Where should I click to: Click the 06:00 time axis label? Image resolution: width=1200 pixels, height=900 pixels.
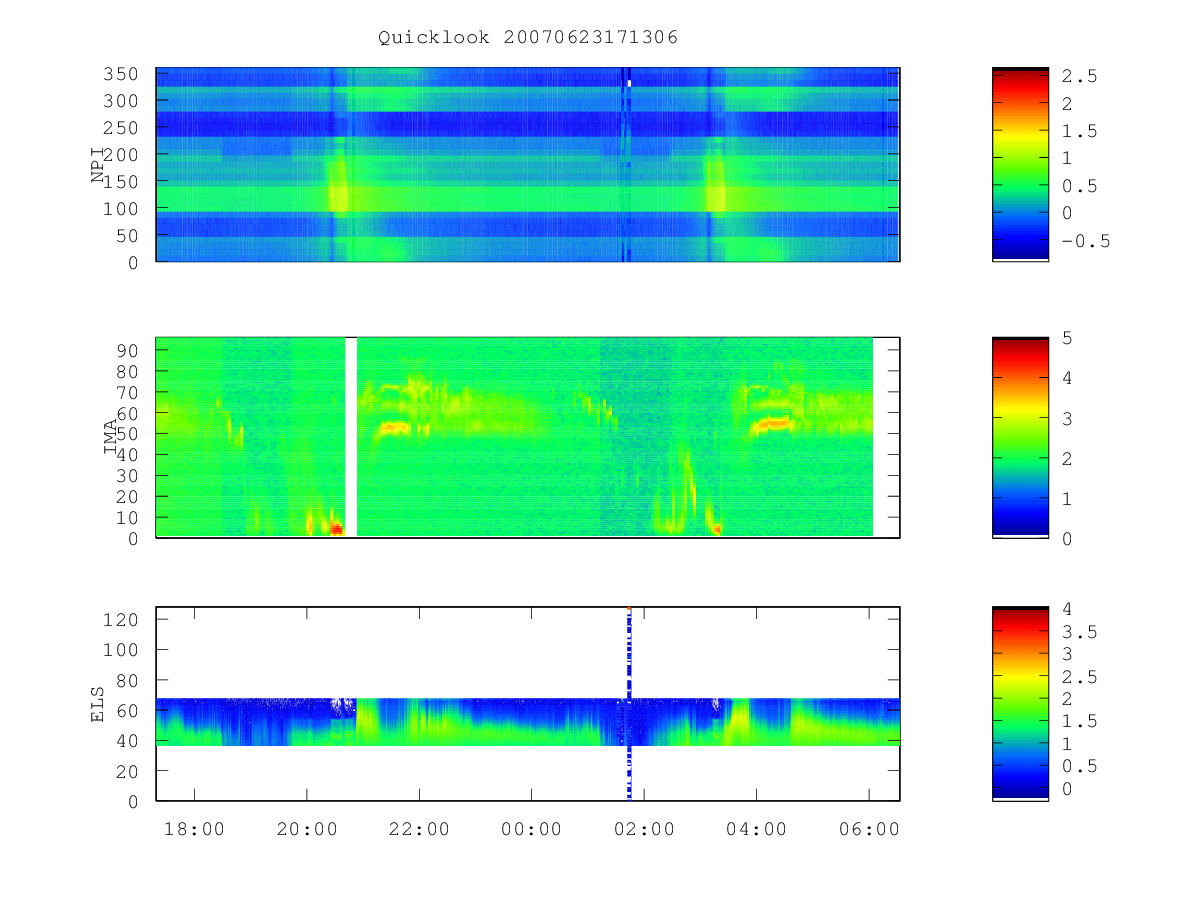click(x=869, y=830)
